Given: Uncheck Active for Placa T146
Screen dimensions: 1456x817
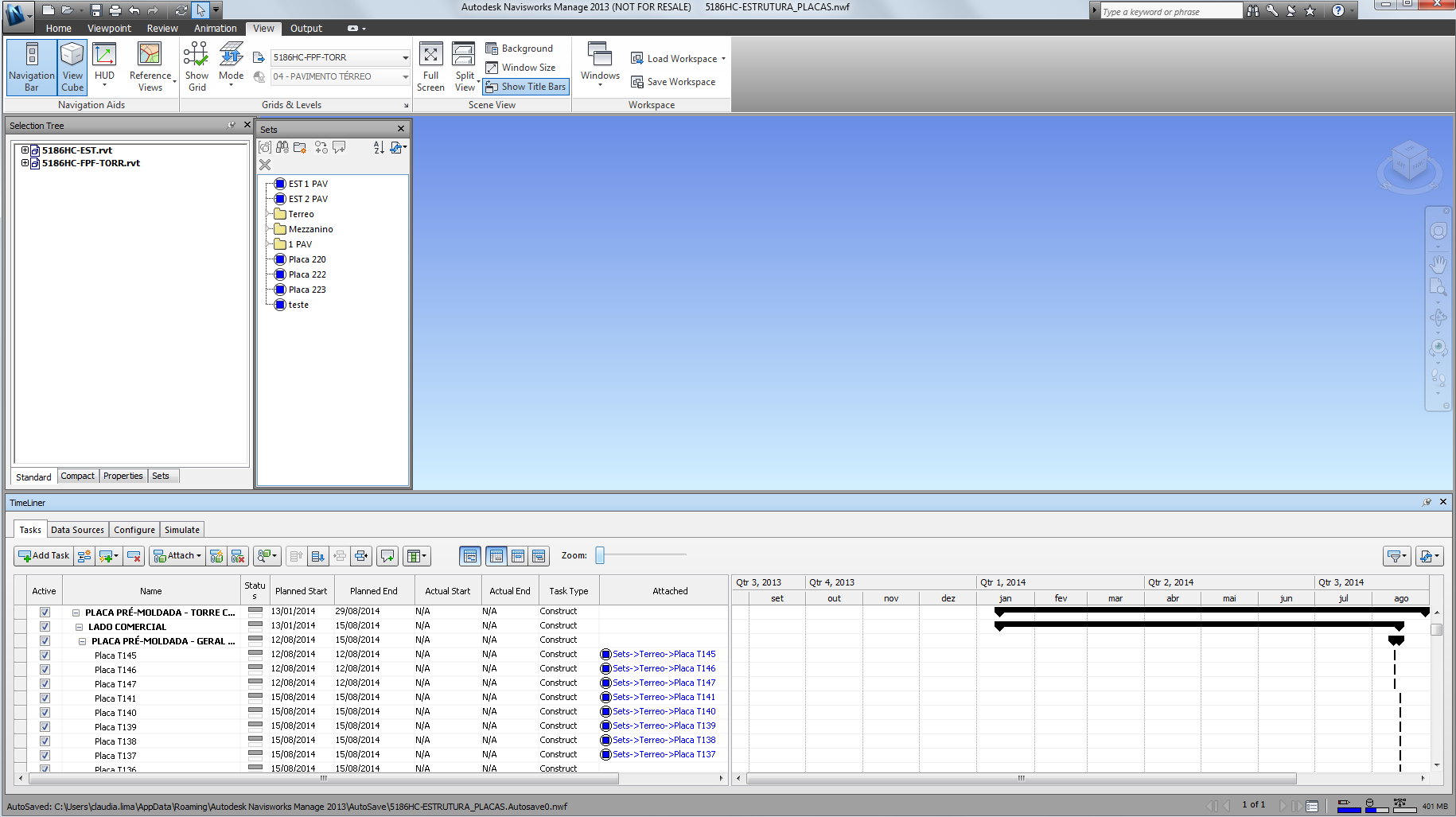Looking at the screenshot, I should coord(45,669).
